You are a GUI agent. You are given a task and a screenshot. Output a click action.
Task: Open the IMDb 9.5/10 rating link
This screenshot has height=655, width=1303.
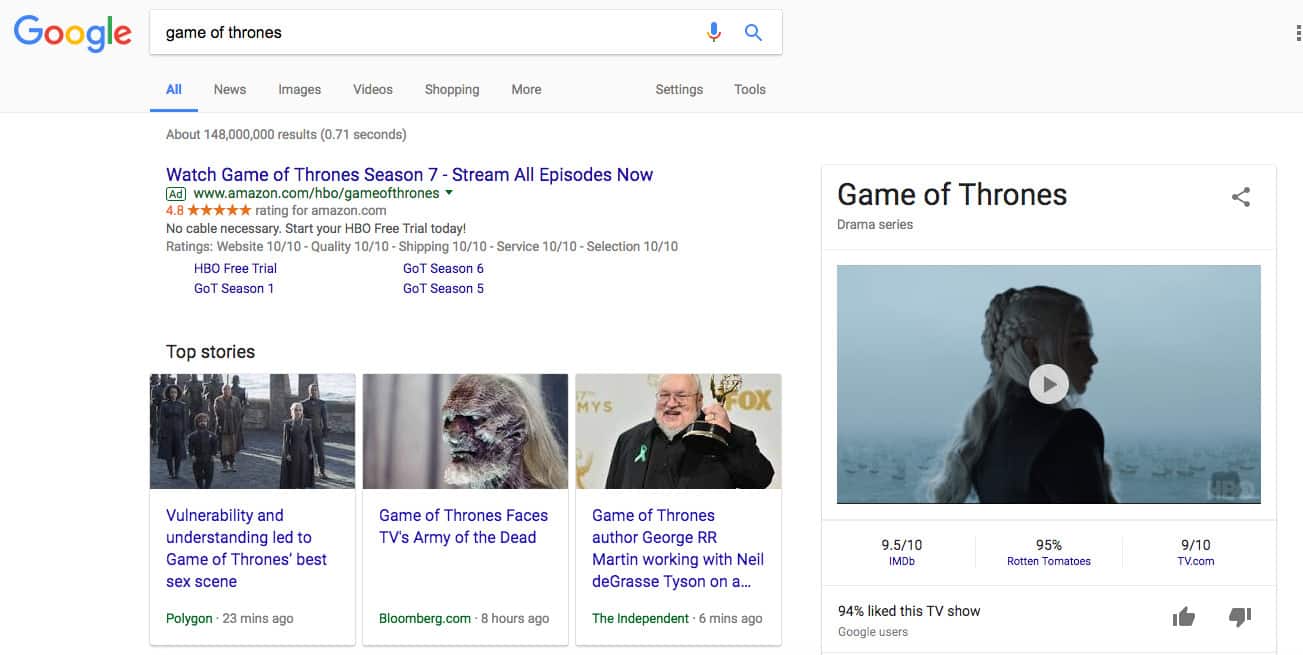click(902, 552)
